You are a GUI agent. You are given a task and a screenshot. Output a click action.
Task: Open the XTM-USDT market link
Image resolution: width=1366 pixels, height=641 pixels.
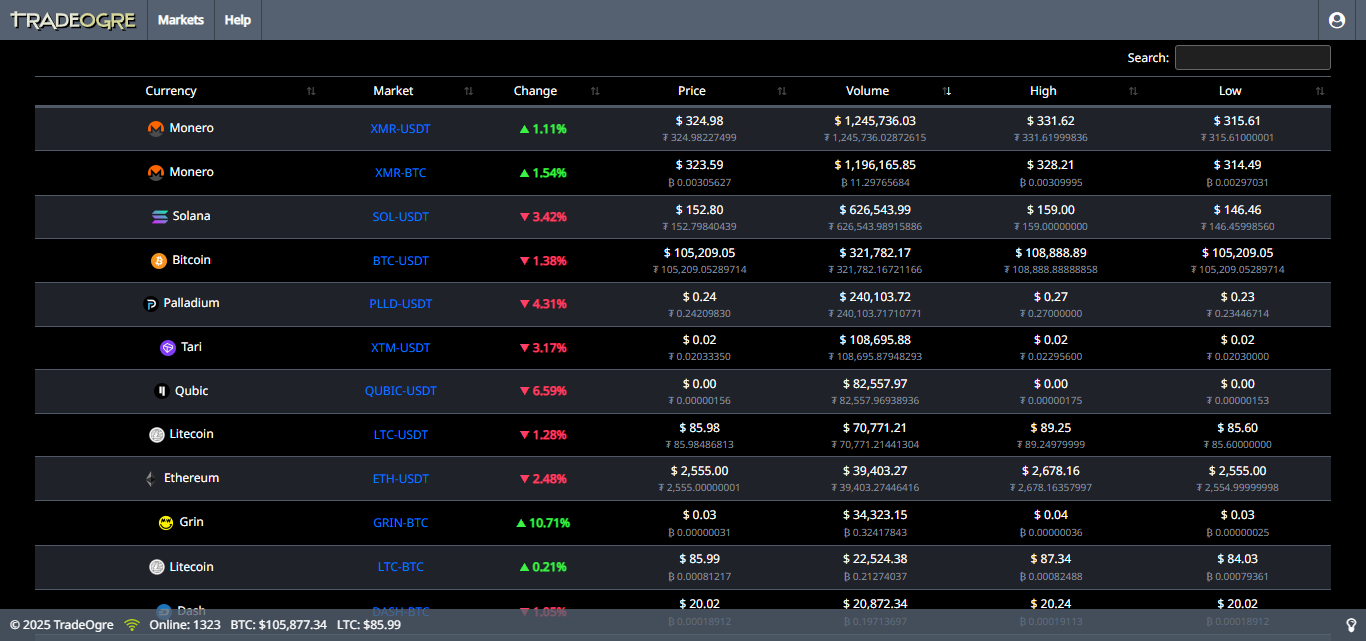point(401,348)
